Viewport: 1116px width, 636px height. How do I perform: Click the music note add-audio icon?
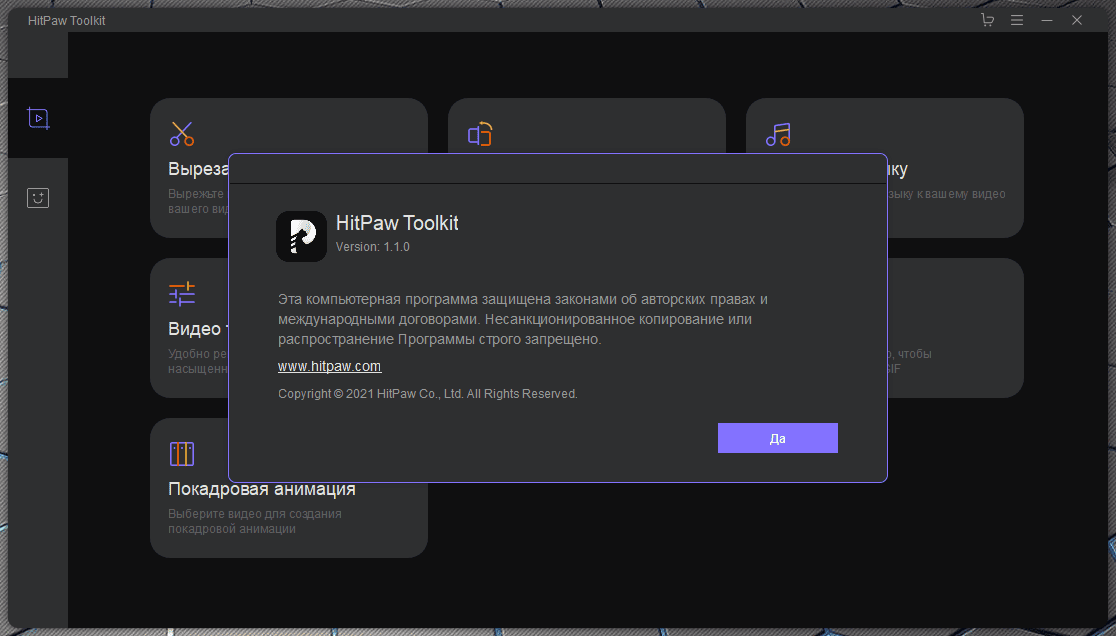click(x=778, y=134)
